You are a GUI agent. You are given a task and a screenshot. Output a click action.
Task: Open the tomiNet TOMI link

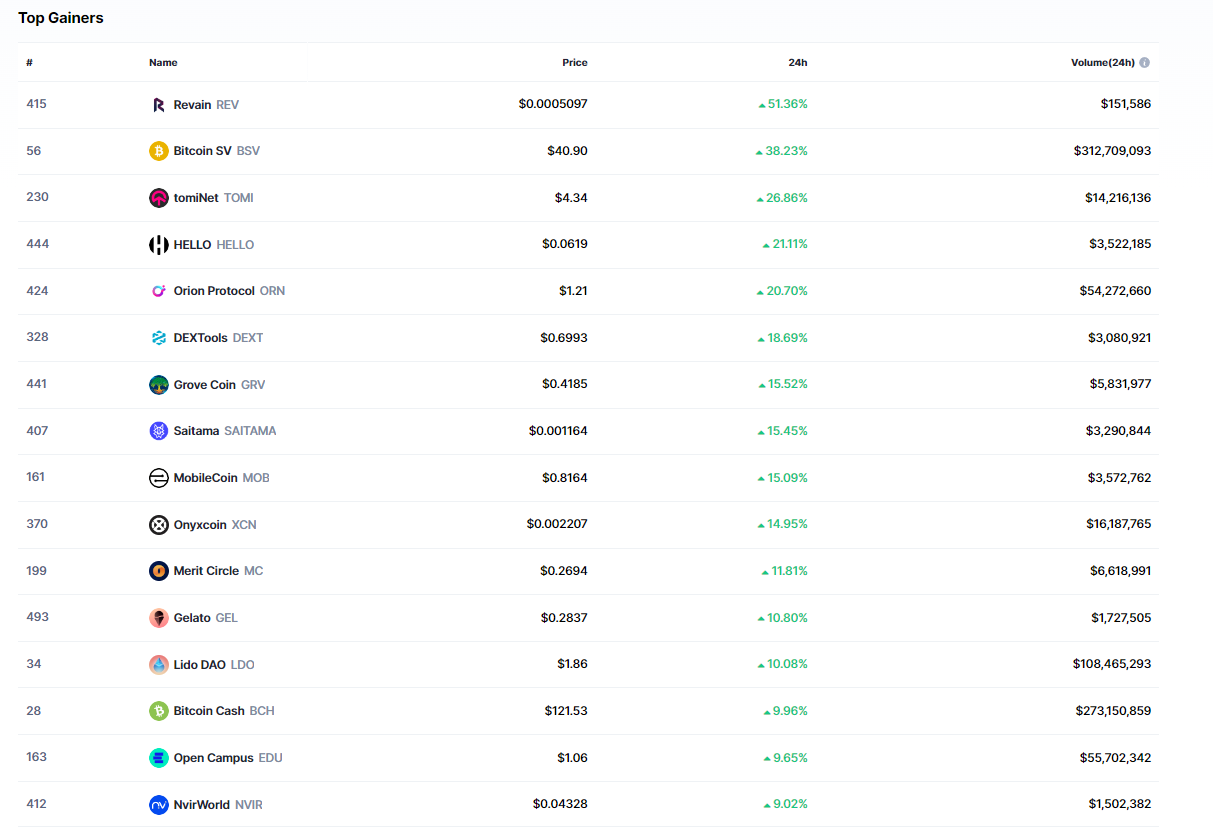point(201,198)
